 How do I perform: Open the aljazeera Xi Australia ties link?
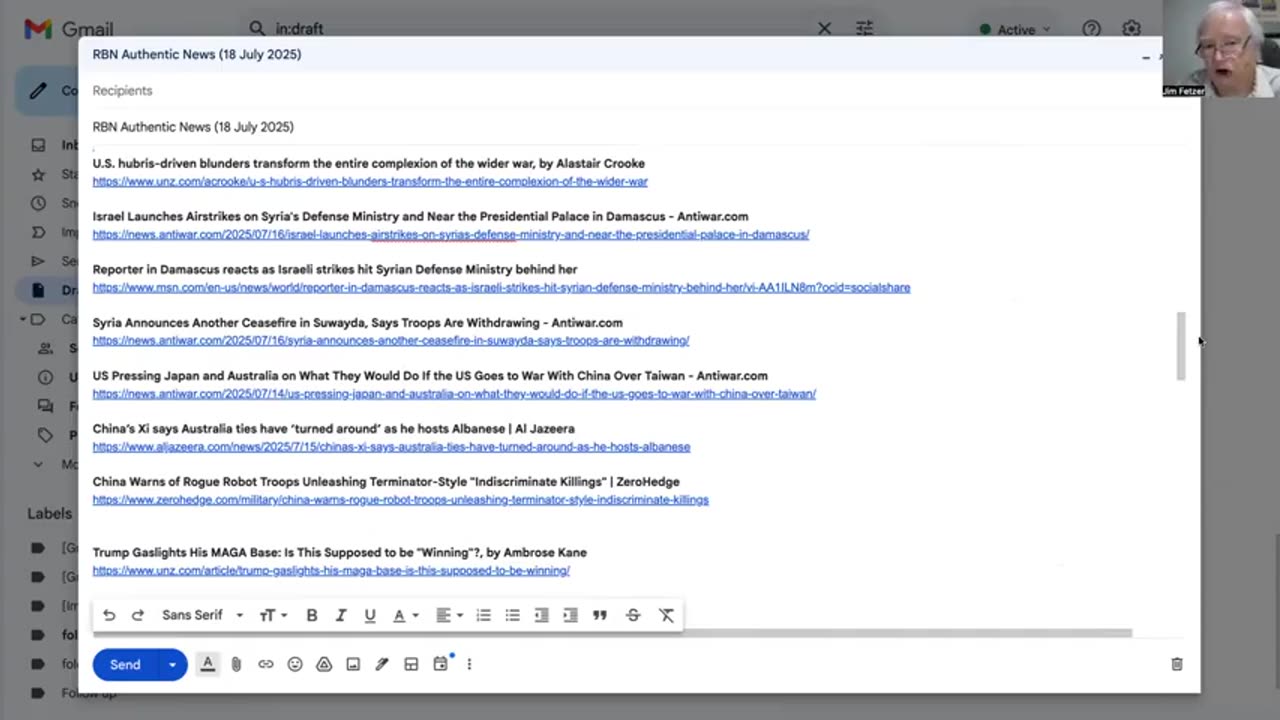click(391, 447)
